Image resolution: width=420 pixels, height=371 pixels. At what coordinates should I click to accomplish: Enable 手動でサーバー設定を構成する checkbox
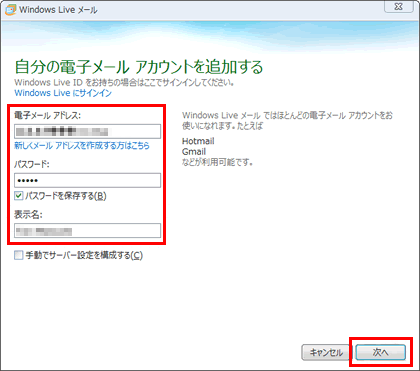pyautogui.click(x=19, y=255)
